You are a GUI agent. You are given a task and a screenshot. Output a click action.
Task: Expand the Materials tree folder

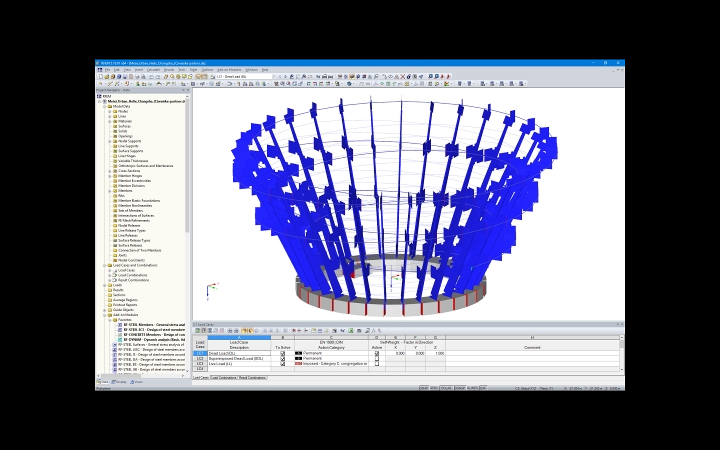tap(110, 122)
